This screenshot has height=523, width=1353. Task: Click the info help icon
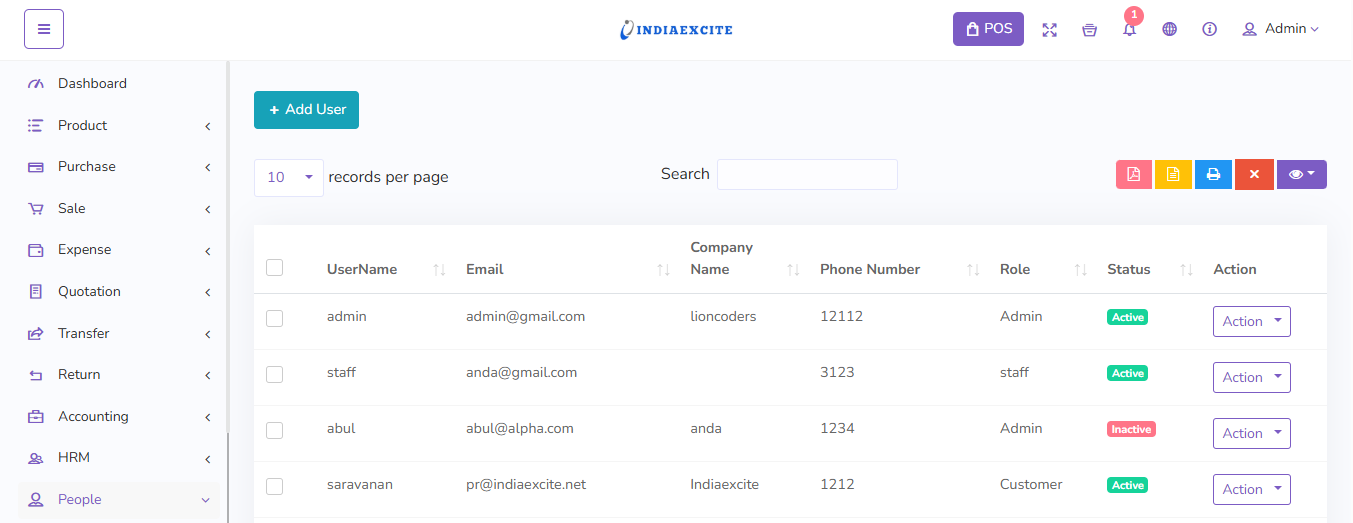(1209, 30)
